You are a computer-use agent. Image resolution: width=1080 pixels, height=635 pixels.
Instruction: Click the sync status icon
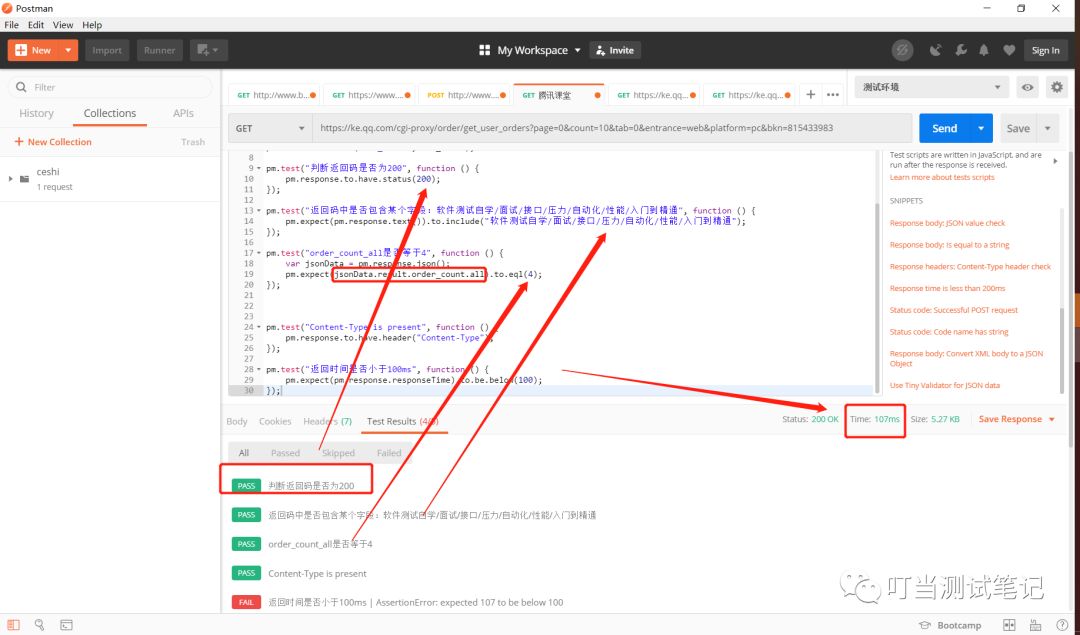[x=902, y=50]
